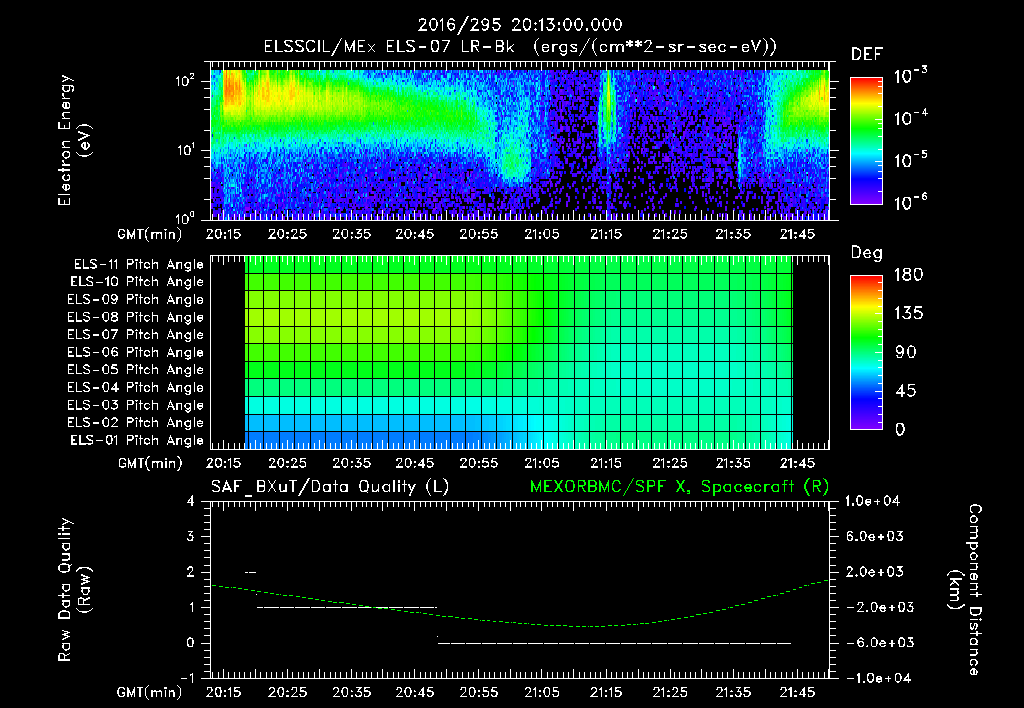Click the DEF legend label
The width and height of the screenshot is (1024, 708).
click(x=866, y=55)
